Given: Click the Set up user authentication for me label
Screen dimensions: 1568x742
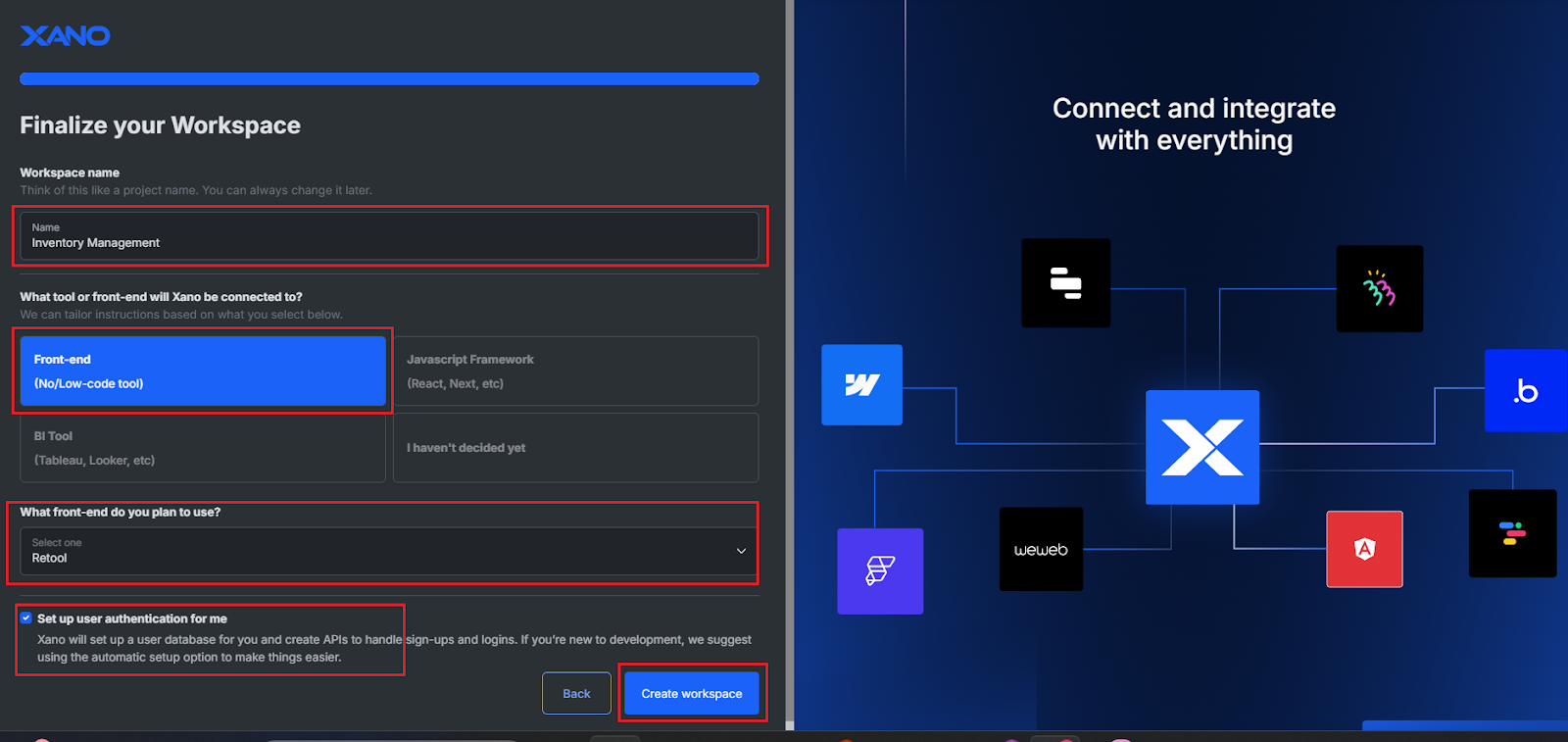Looking at the screenshot, I should point(132,618).
